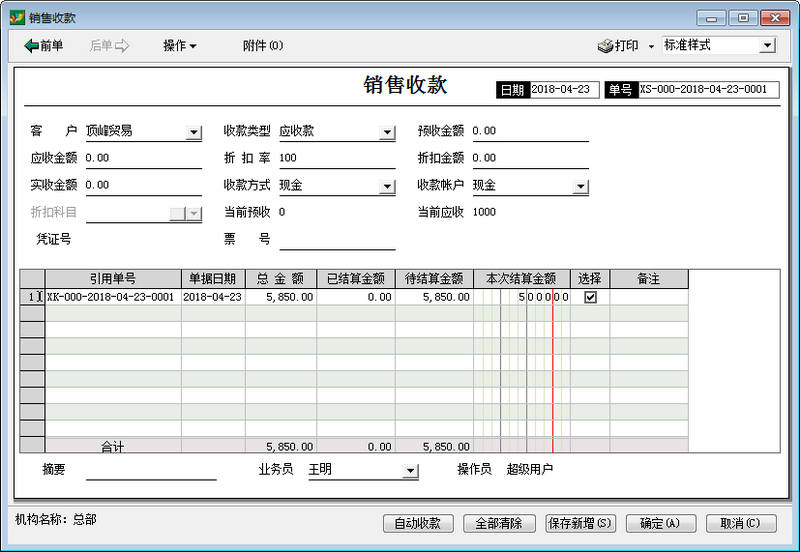
Task: Open 附件(0) attachments
Action: click(x=262, y=46)
